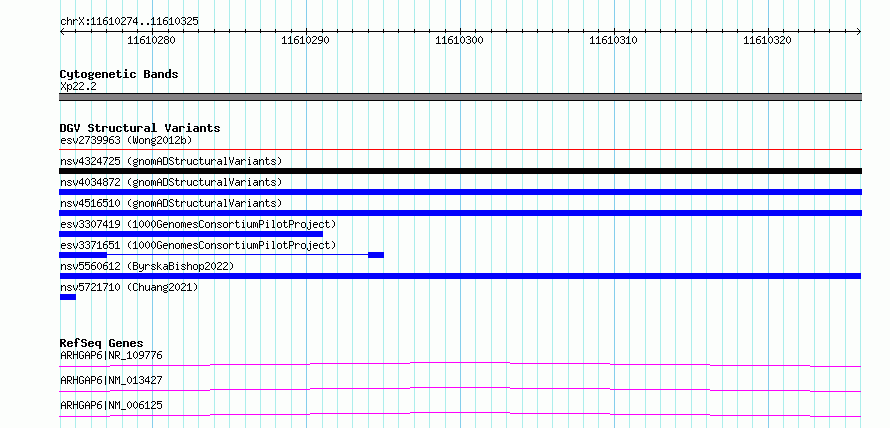Open variant nsv4034872 gnomAD label
Image resolution: width=890 pixels, height=428 pixels.
(x=171, y=182)
